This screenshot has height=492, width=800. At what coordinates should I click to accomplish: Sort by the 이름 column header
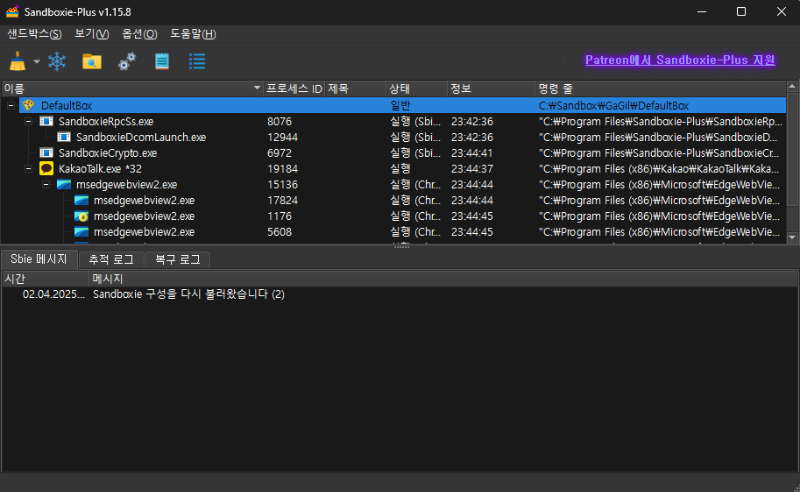pyautogui.click(x=132, y=89)
